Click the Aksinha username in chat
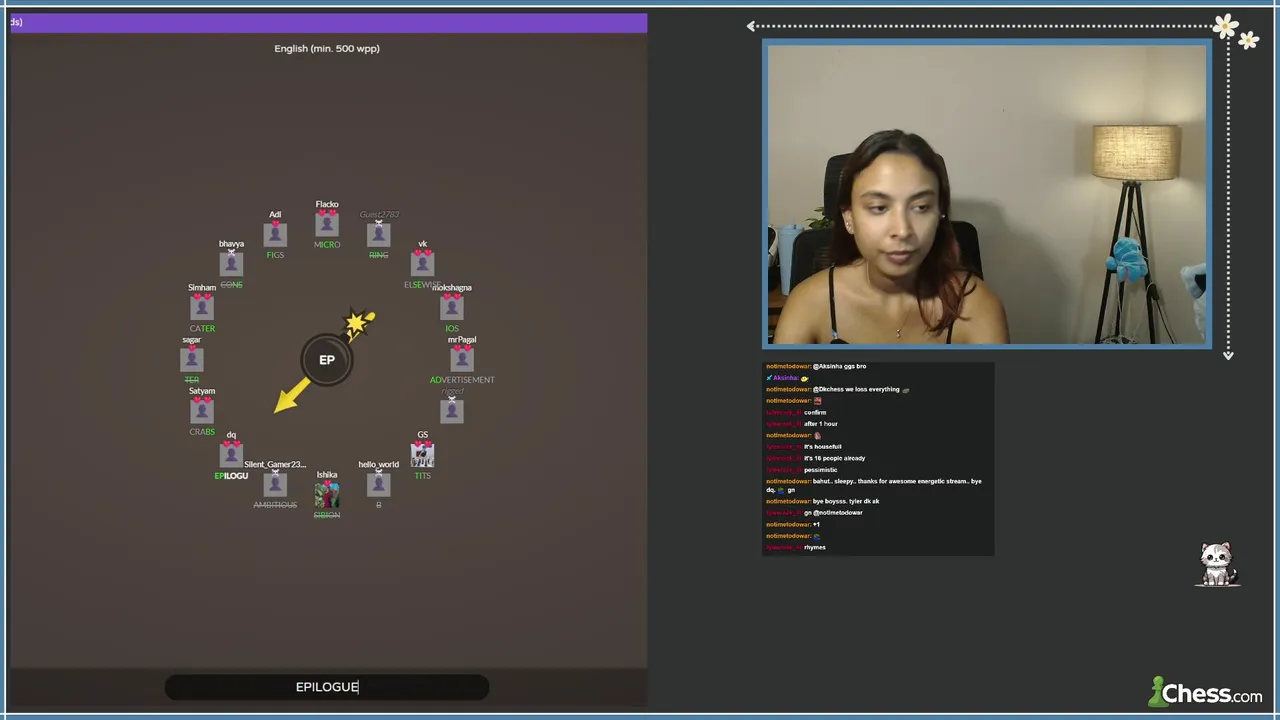The height and width of the screenshot is (720, 1280). pos(785,378)
